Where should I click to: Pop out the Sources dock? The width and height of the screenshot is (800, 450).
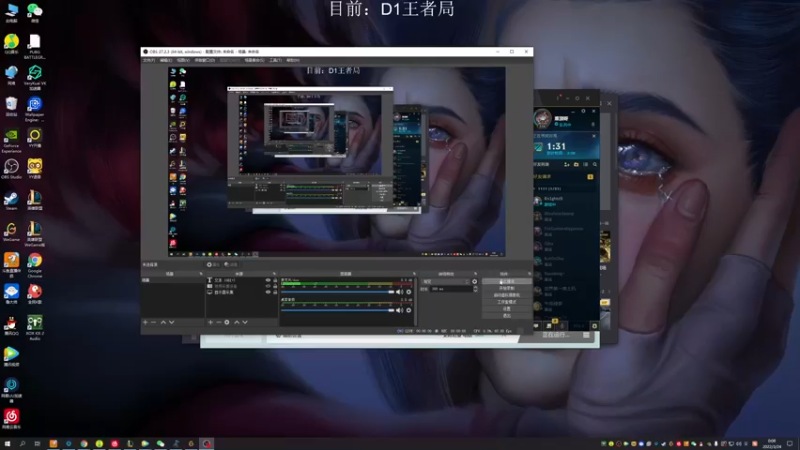[274, 274]
